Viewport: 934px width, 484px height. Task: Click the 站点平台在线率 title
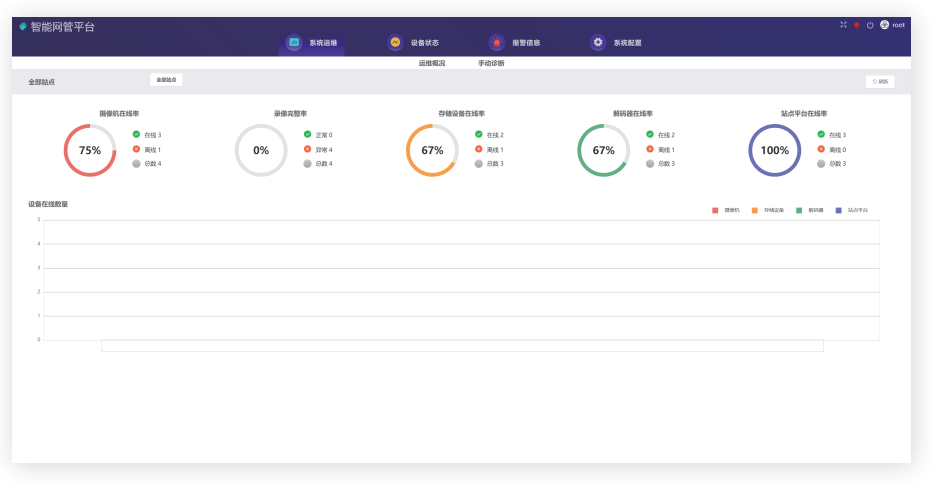(804, 114)
